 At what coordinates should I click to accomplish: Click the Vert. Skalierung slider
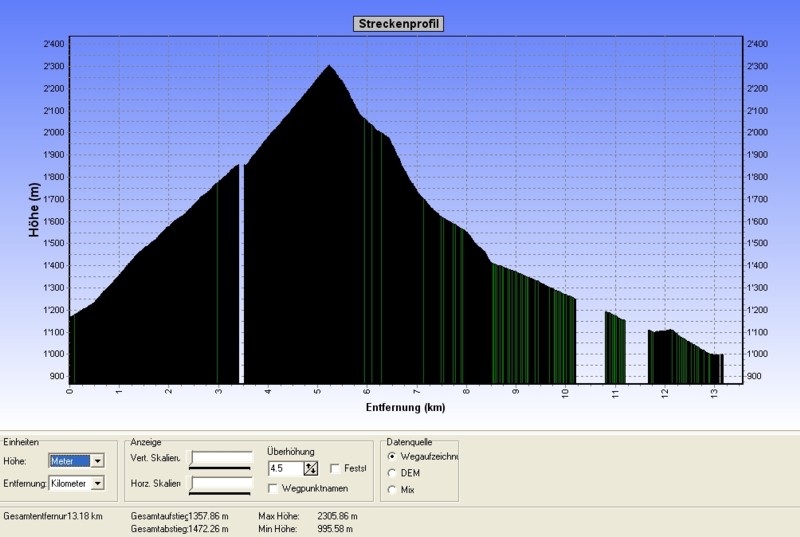[x=221, y=460]
